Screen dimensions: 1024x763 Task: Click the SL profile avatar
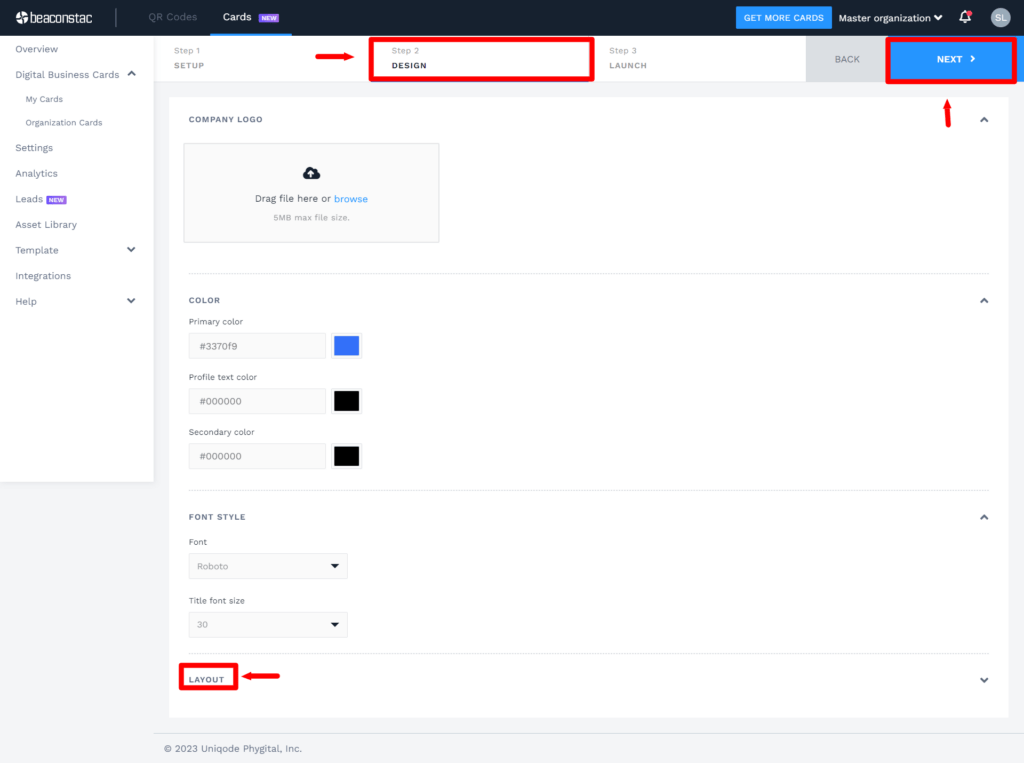[1000, 17]
